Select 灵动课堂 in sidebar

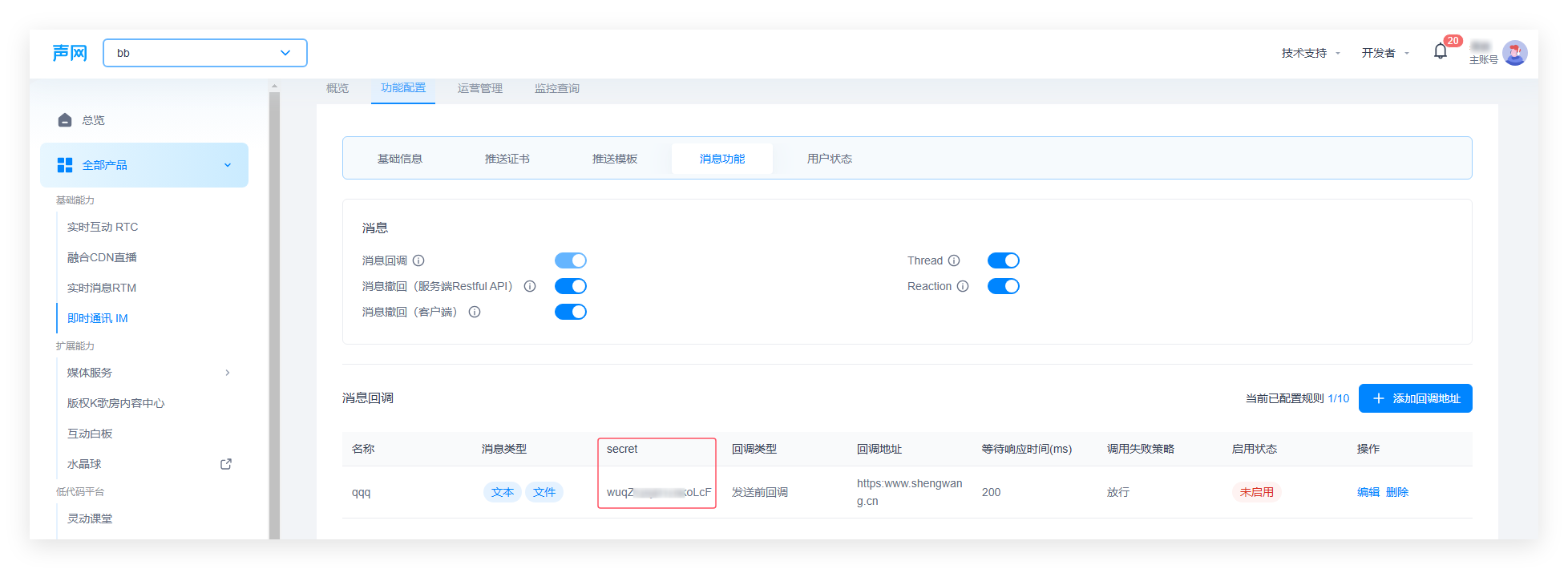point(90,519)
